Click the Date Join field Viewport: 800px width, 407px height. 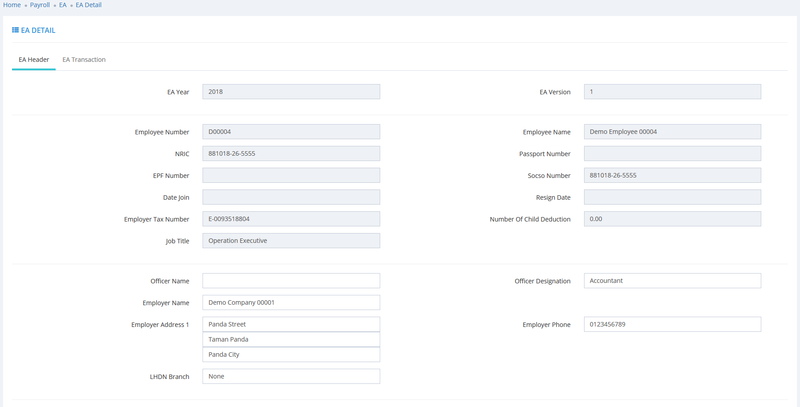[x=291, y=197]
